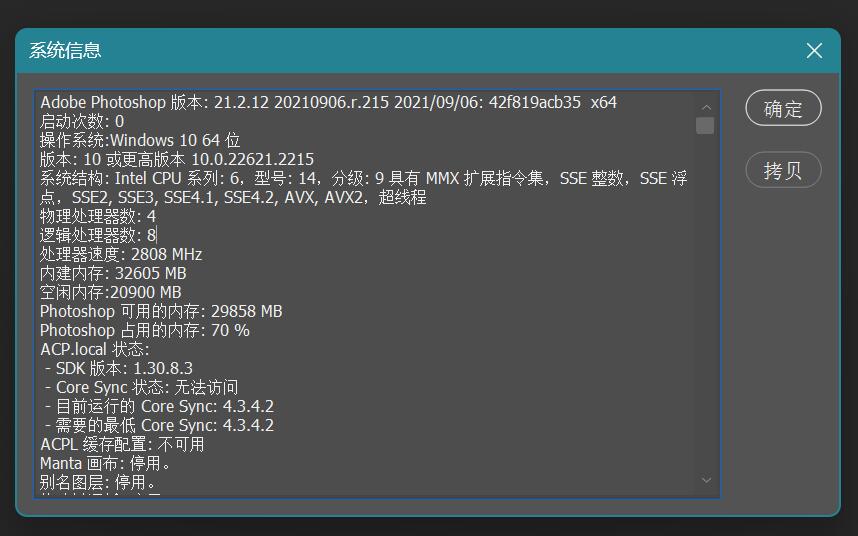The height and width of the screenshot is (536, 858).
Task: Click the scrollbar up arrow
Action: click(706, 107)
